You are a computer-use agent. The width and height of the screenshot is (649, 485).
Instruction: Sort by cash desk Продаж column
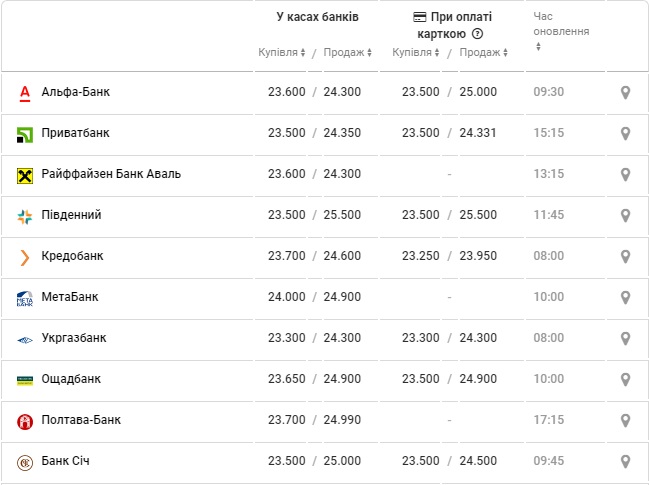[x=348, y=53]
